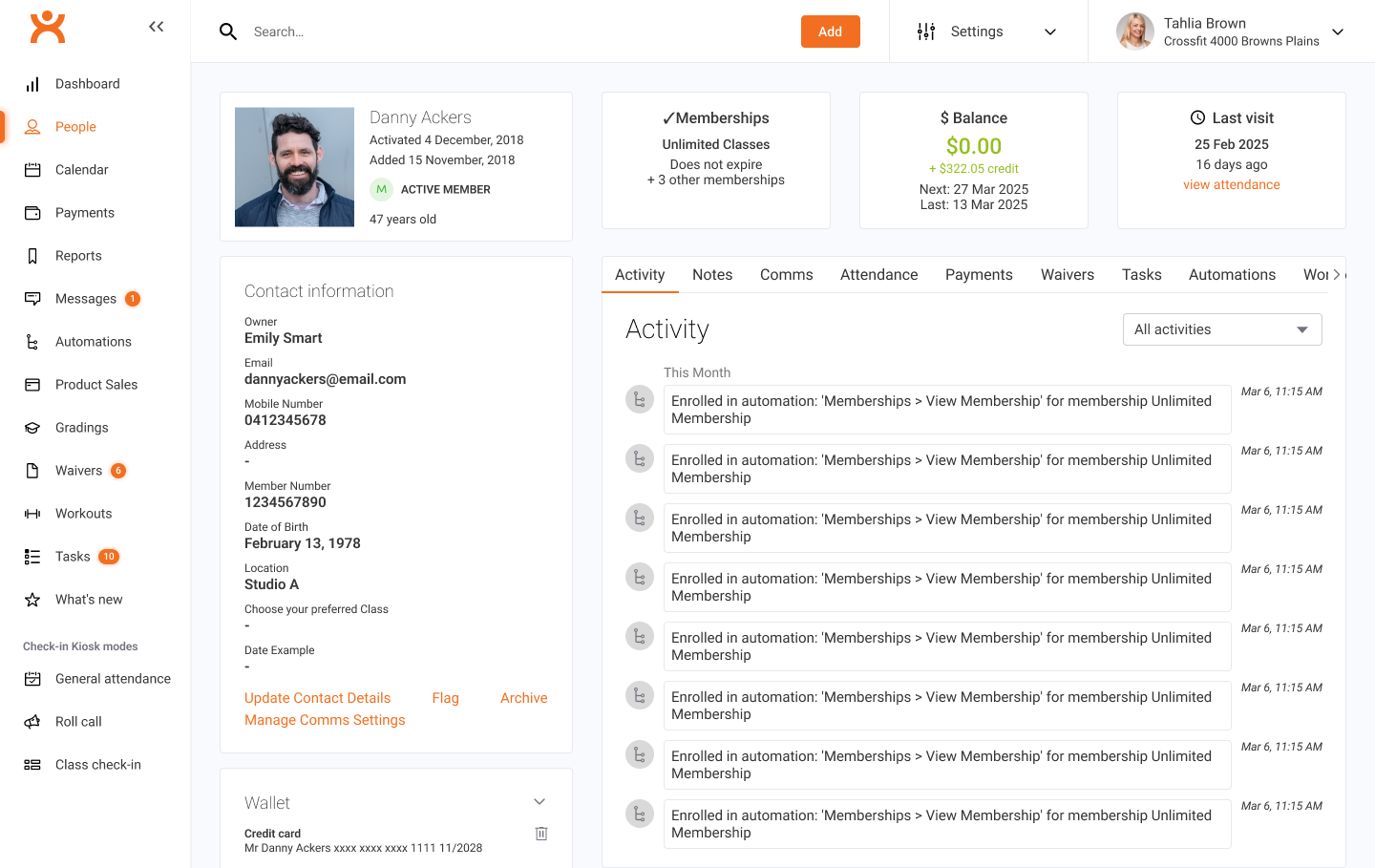This screenshot has width=1375, height=868.
Task: Click the Waivers badge showing 6
Action: pyautogui.click(x=118, y=471)
